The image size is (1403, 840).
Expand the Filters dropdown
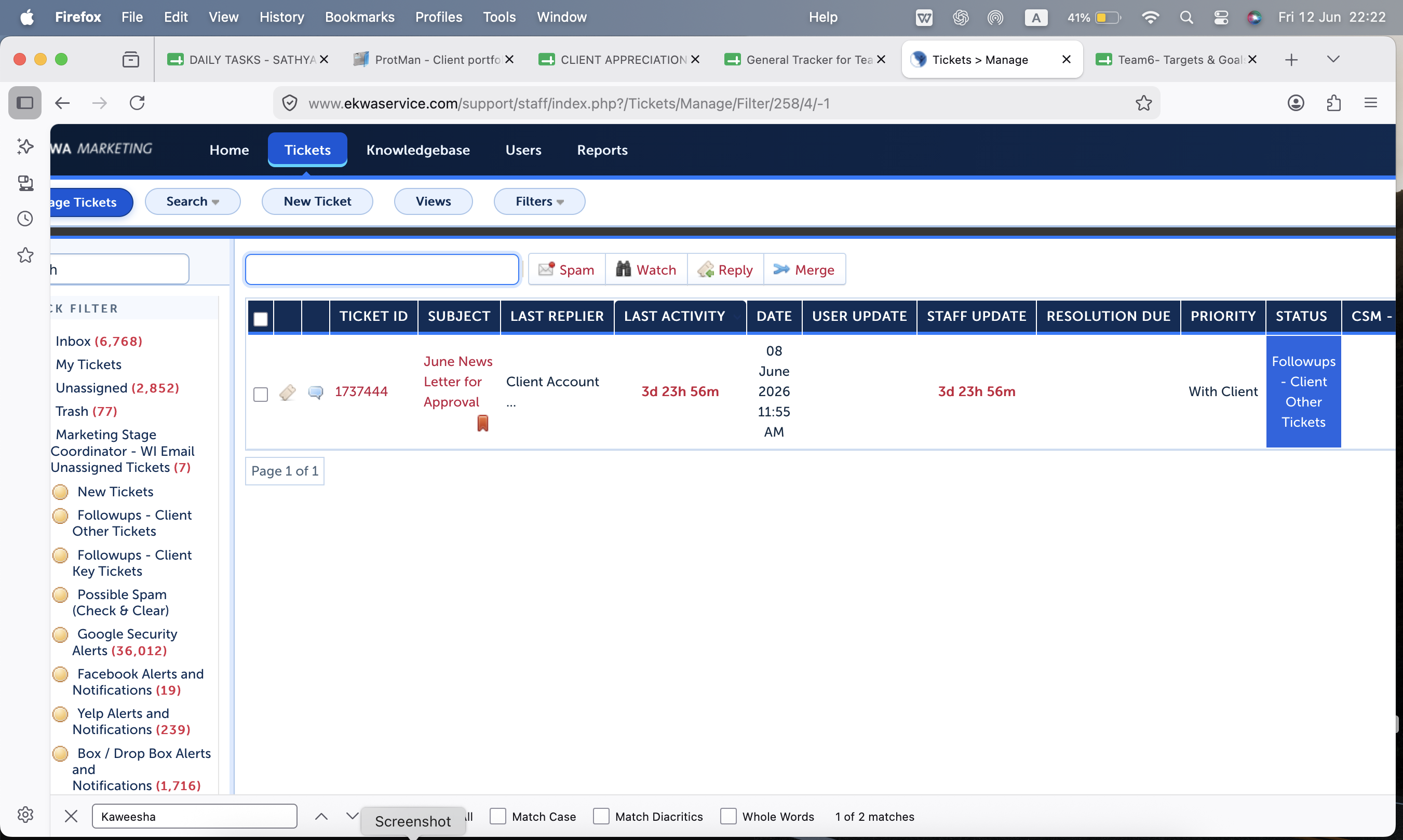click(x=539, y=201)
